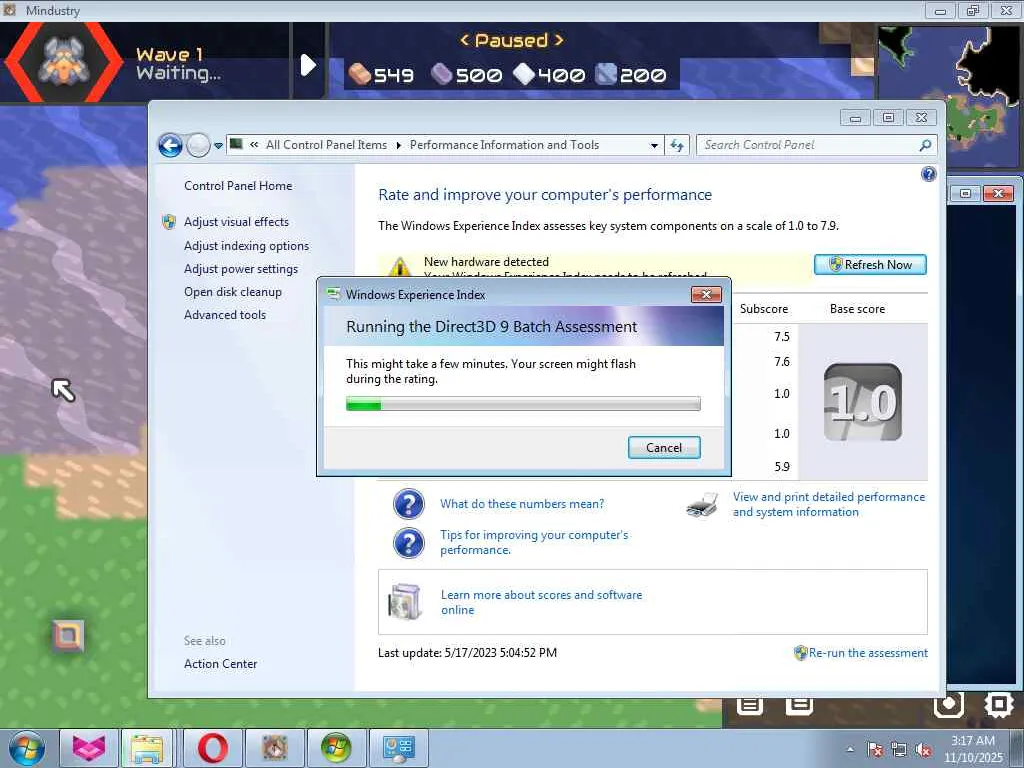
Task: Click the muted volume tray icon
Action: click(923, 750)
